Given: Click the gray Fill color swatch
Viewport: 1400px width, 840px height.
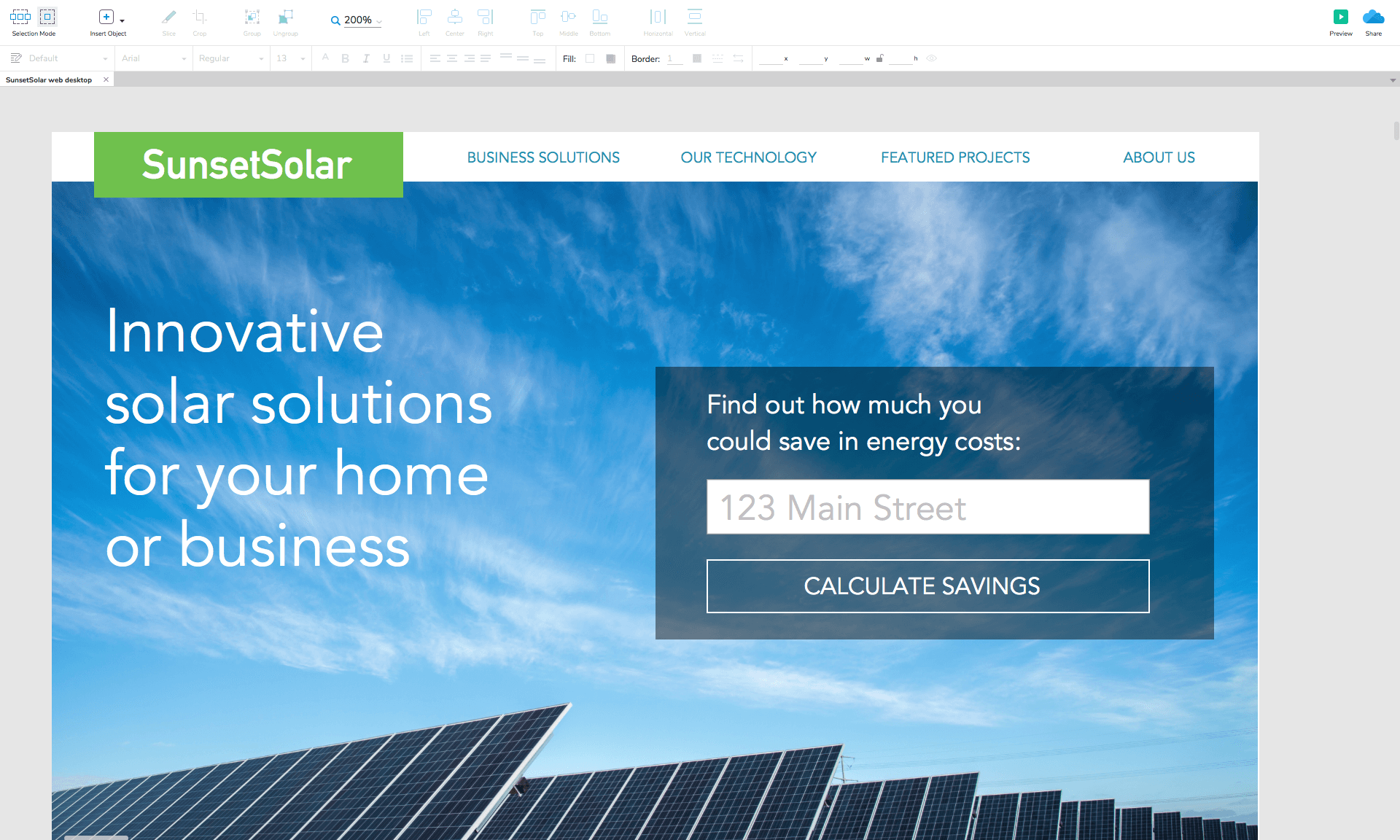Looking at the screenshot, I should pyautogui.click(x=611, y=58).
